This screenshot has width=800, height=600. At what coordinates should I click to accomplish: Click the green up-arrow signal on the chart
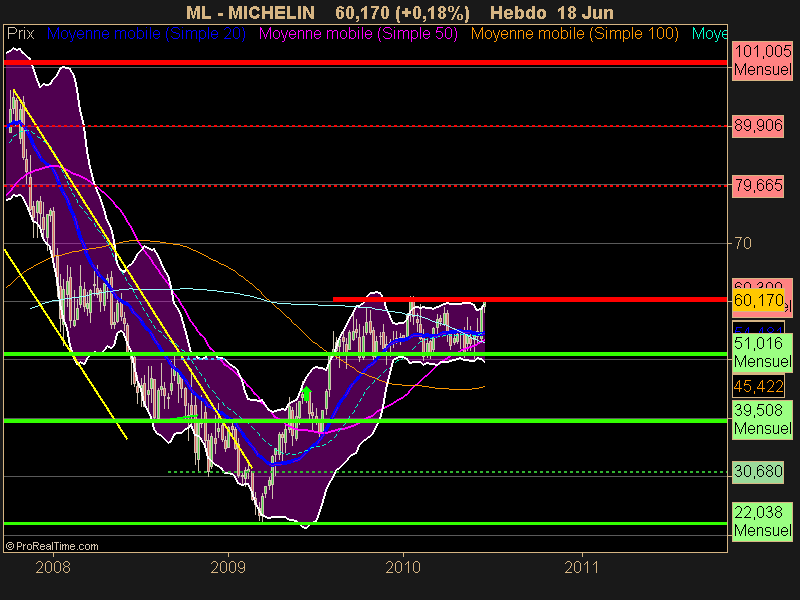(x=307, y=393)
